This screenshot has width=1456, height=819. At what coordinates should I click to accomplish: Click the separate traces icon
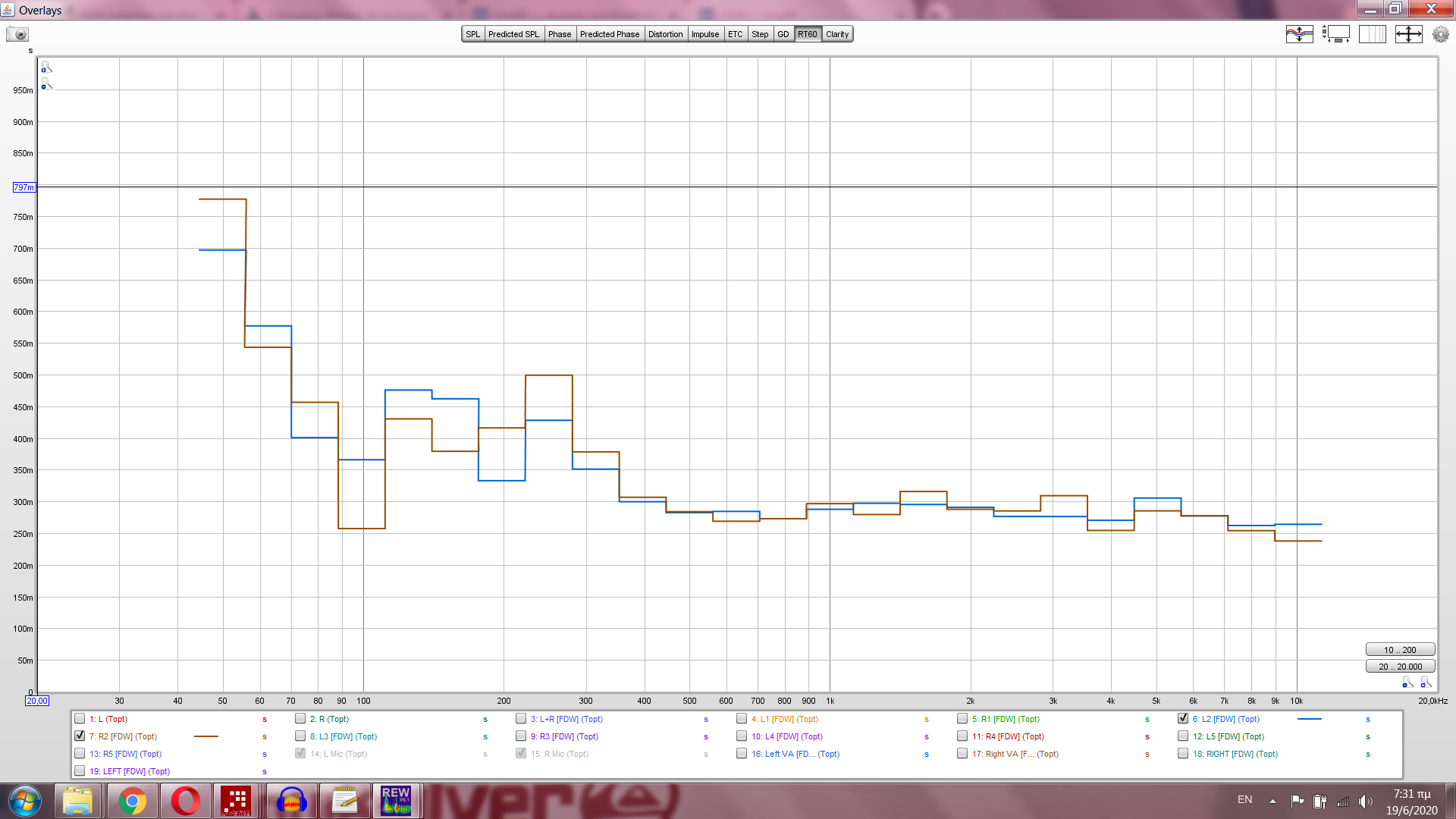[x=1299, y=34]
